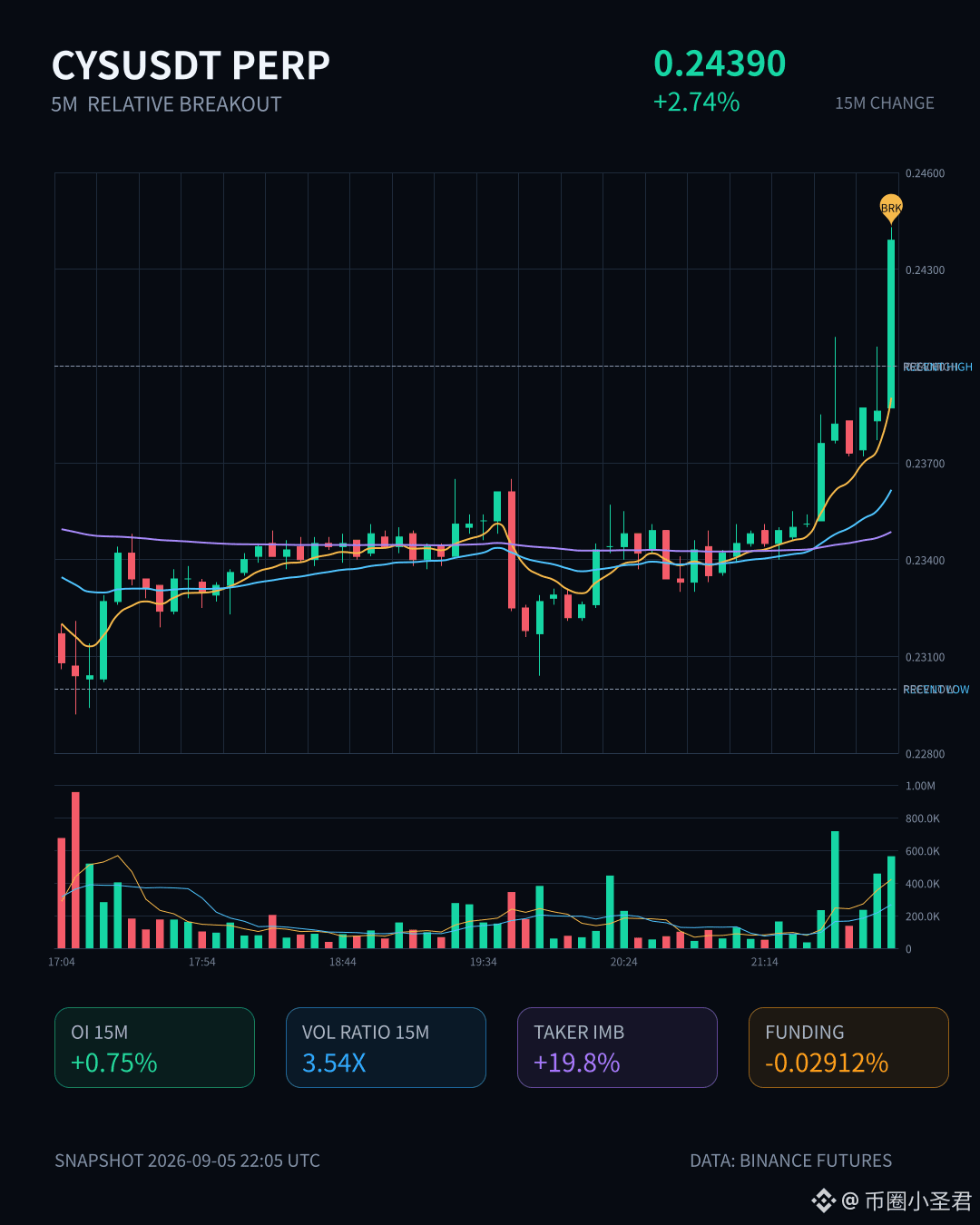Click the 17:04 time axis label
The image size is (980, 1225).
[x=62, y=962]
